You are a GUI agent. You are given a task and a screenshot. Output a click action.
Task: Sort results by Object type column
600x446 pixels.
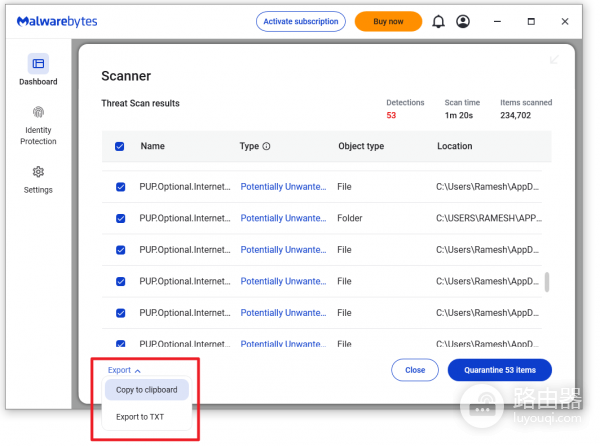[x=361, y=146]
